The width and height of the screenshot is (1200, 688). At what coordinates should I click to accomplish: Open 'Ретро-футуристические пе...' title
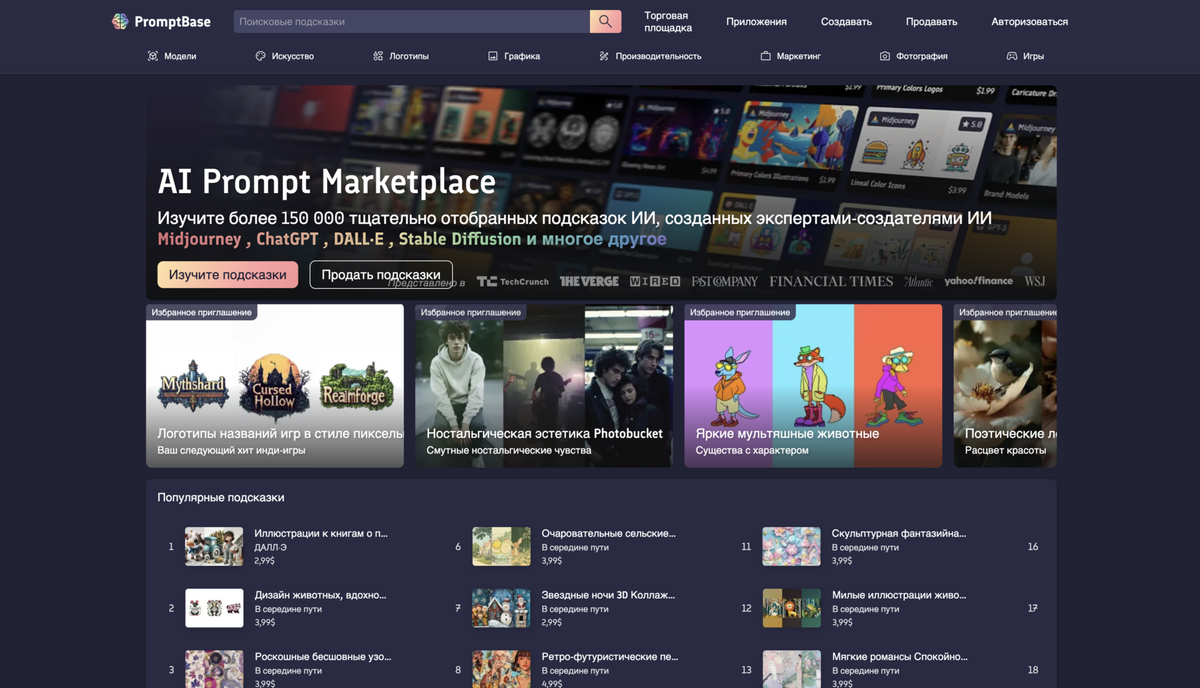610,656
